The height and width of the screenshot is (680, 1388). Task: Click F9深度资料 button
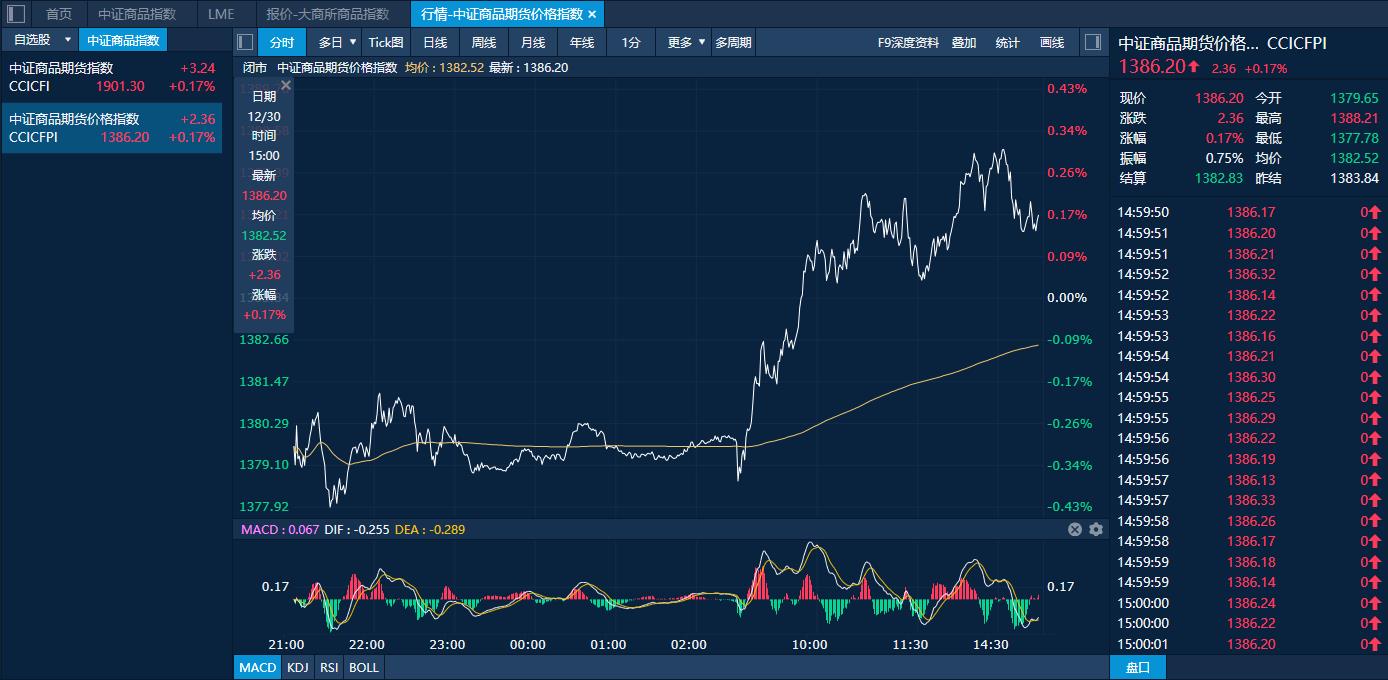tap(908, 42)
